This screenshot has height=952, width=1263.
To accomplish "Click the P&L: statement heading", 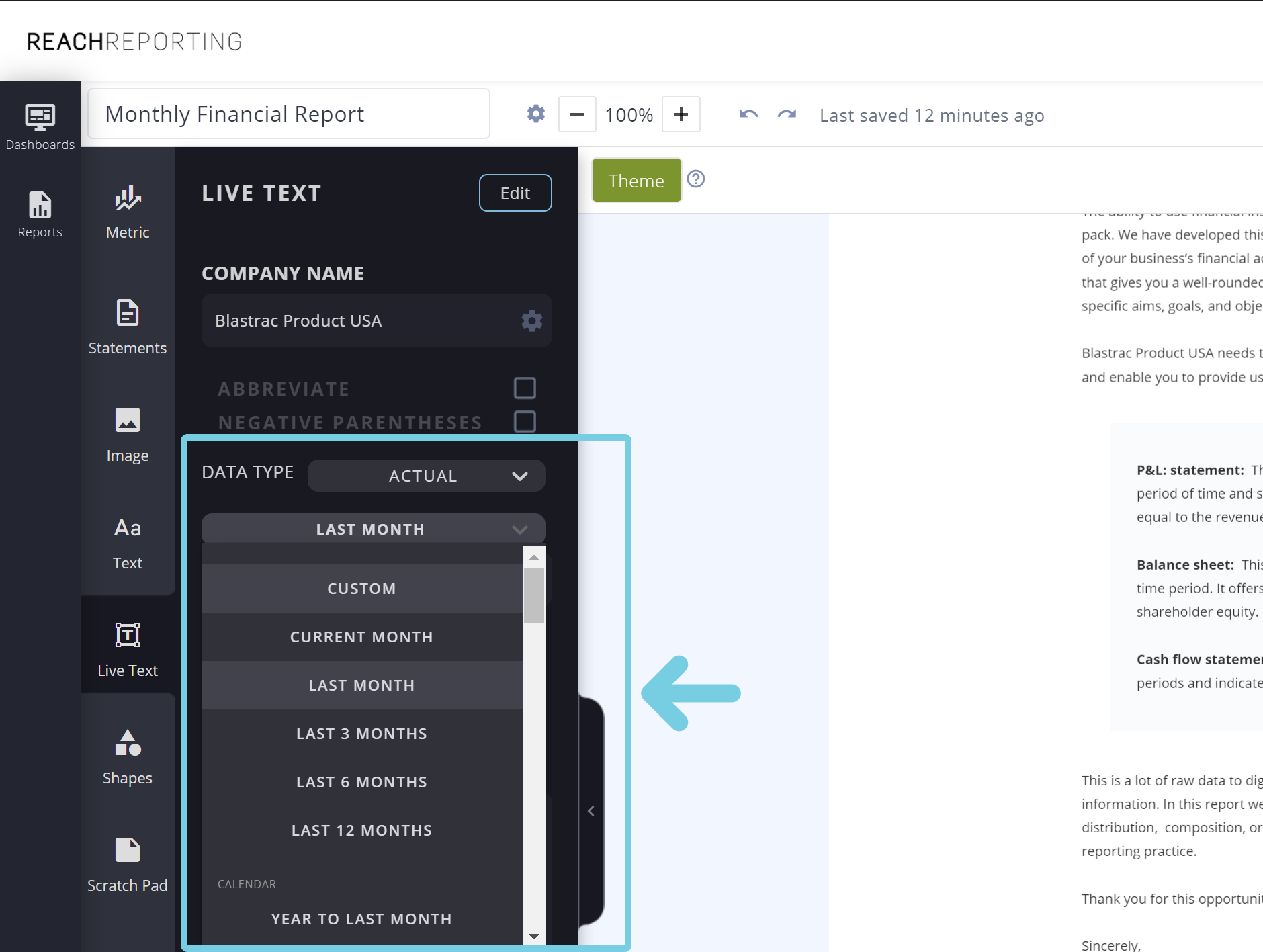I will (1190, 470).
